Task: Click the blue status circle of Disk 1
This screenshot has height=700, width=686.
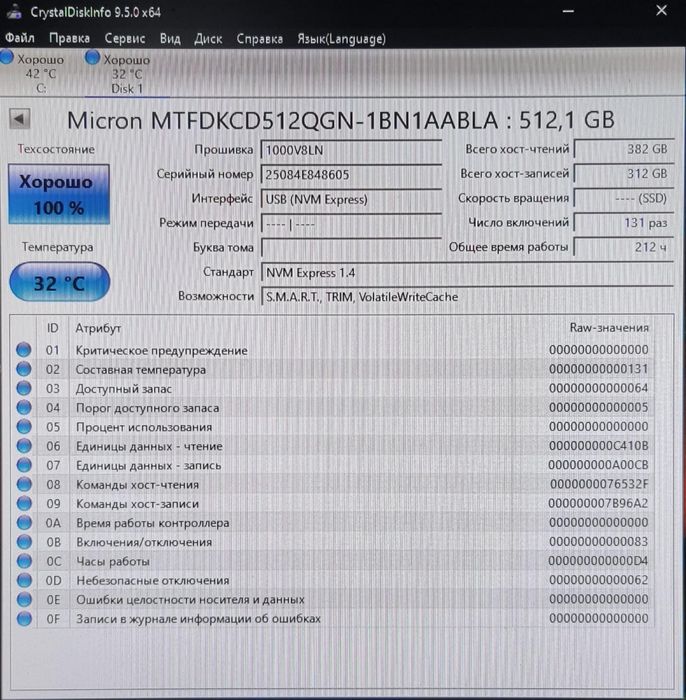Action: point(92,58)
